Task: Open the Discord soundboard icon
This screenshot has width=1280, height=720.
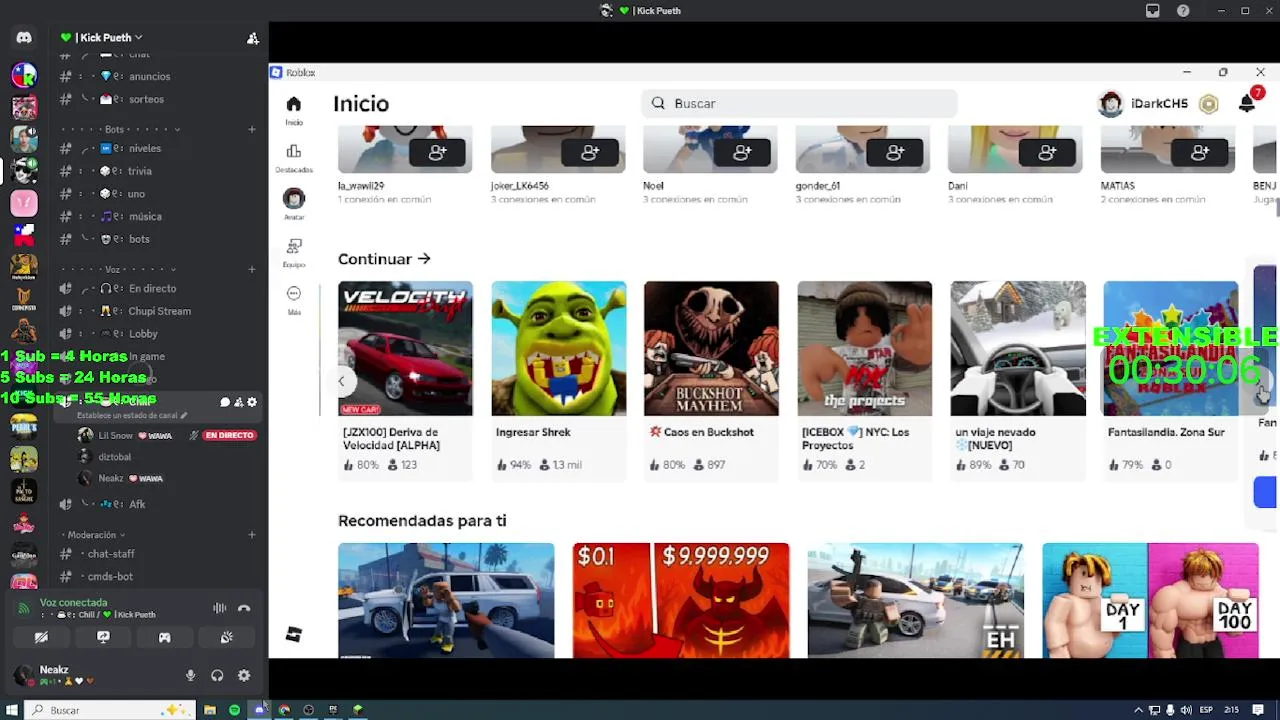Action: (227, 637)
